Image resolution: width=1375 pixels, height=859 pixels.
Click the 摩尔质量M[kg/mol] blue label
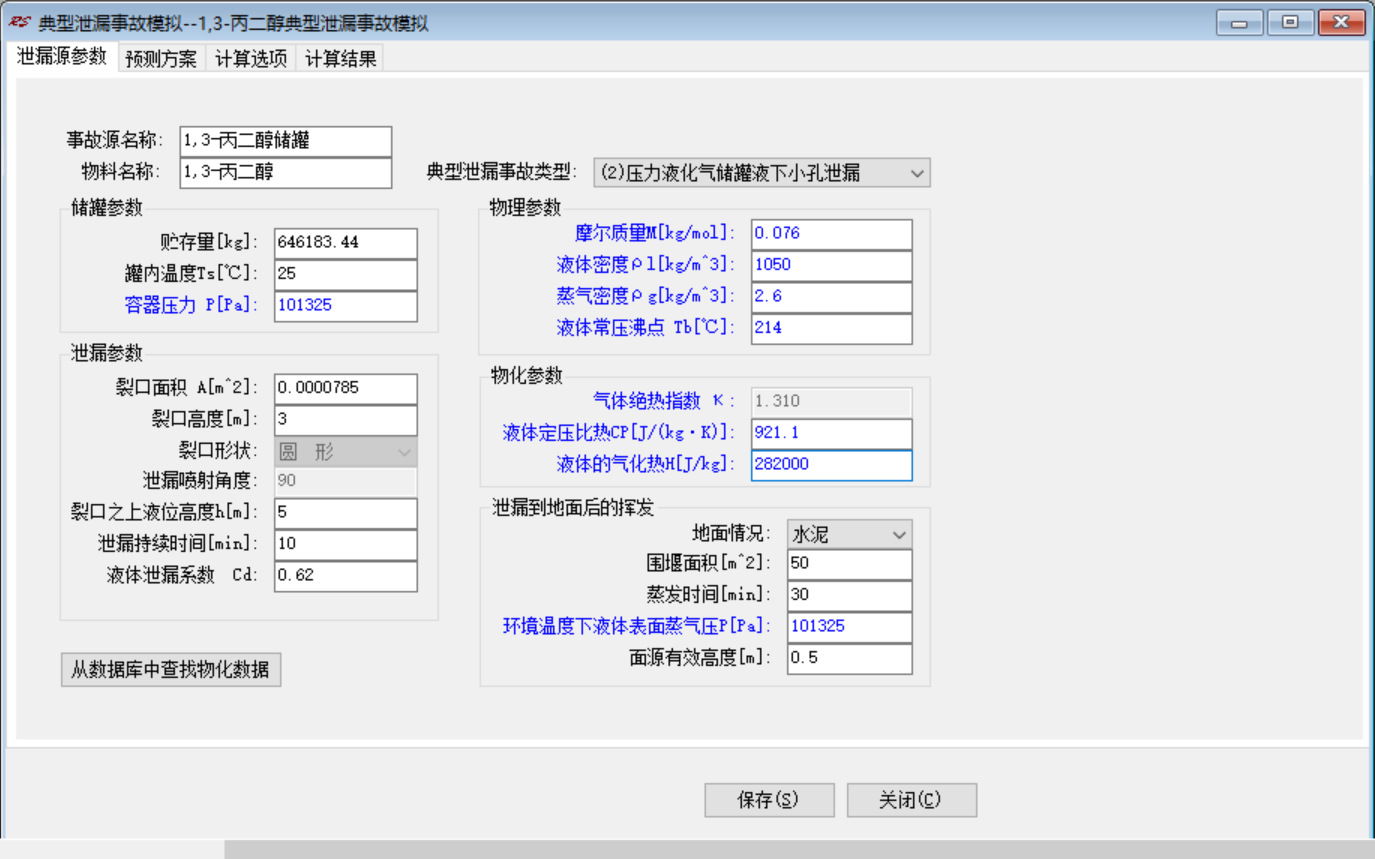[x=654, y=234]
